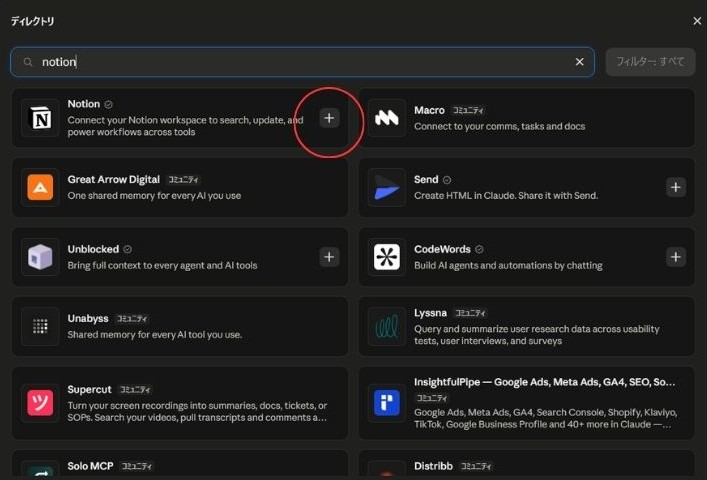Click the コミュニティ tag beside Great Arrow Digital
This screenshot has height=480, width=707.
183,180
